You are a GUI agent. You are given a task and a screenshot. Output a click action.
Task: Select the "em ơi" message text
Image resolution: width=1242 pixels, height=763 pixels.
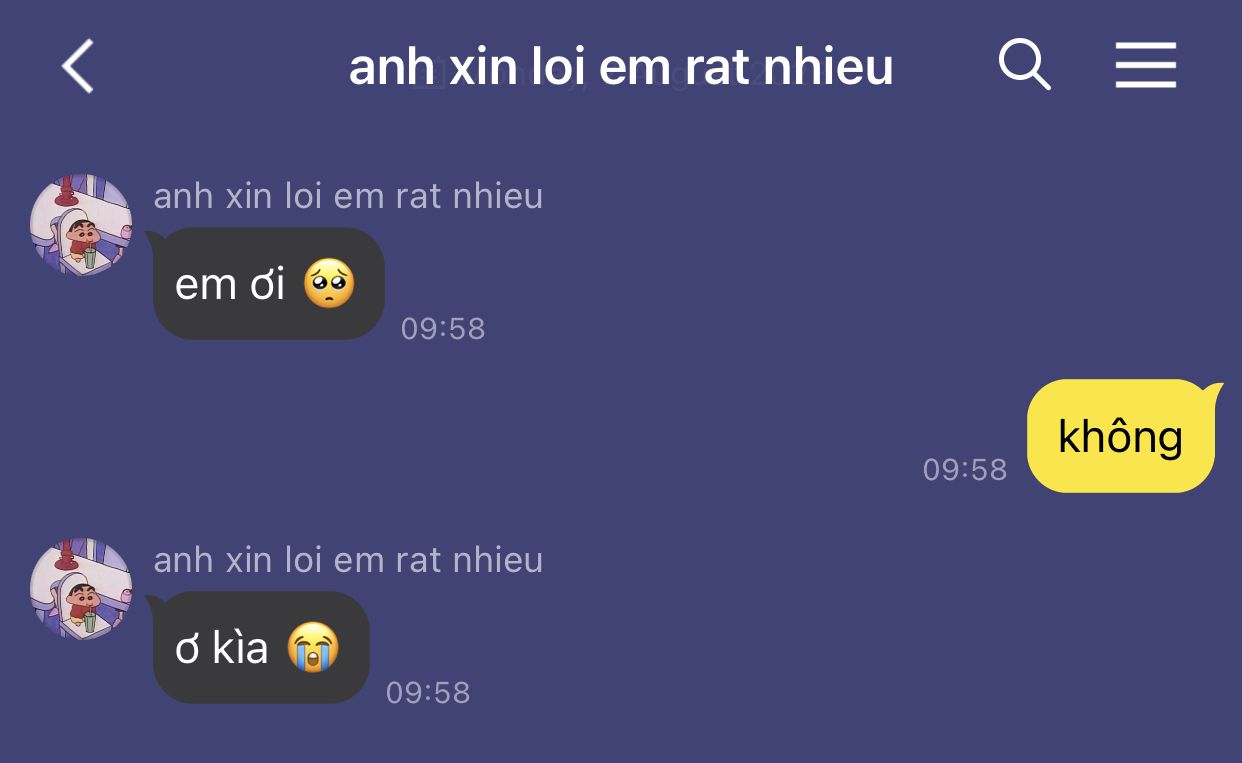click(231, 285)
